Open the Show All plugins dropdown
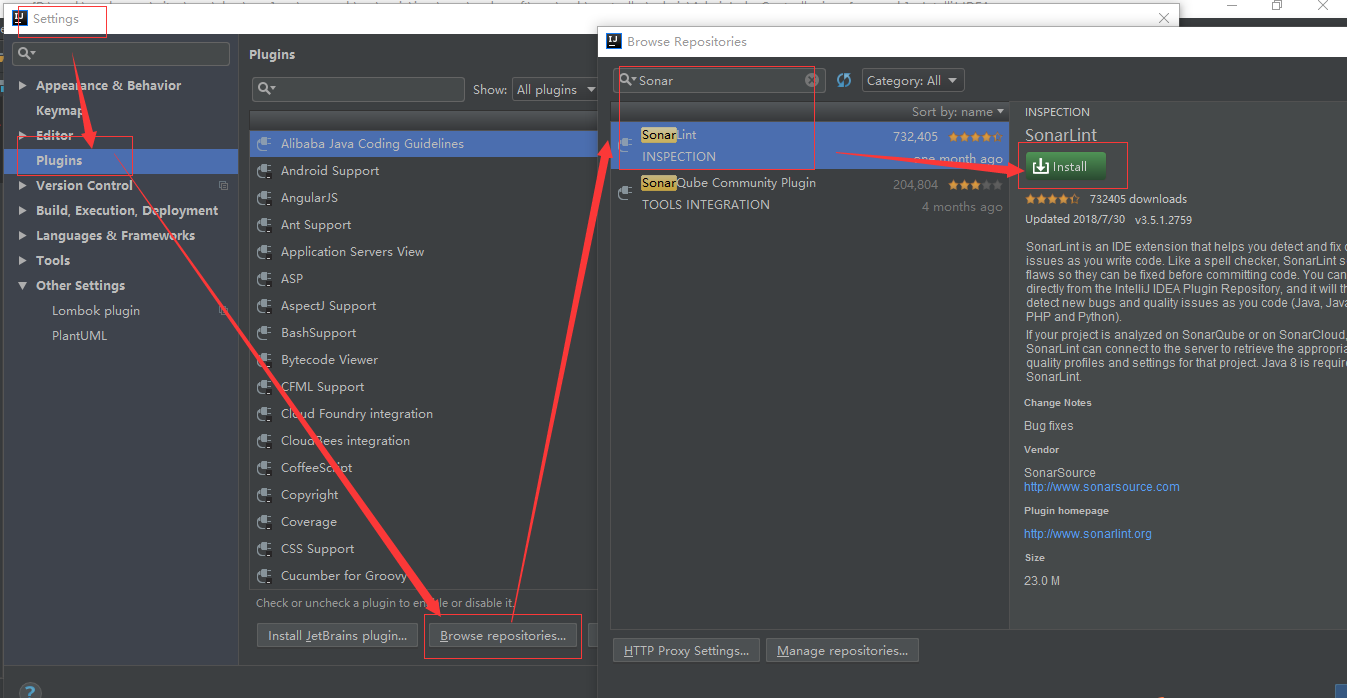Screen dimensions: 1347x698 (x=555, y=89)
